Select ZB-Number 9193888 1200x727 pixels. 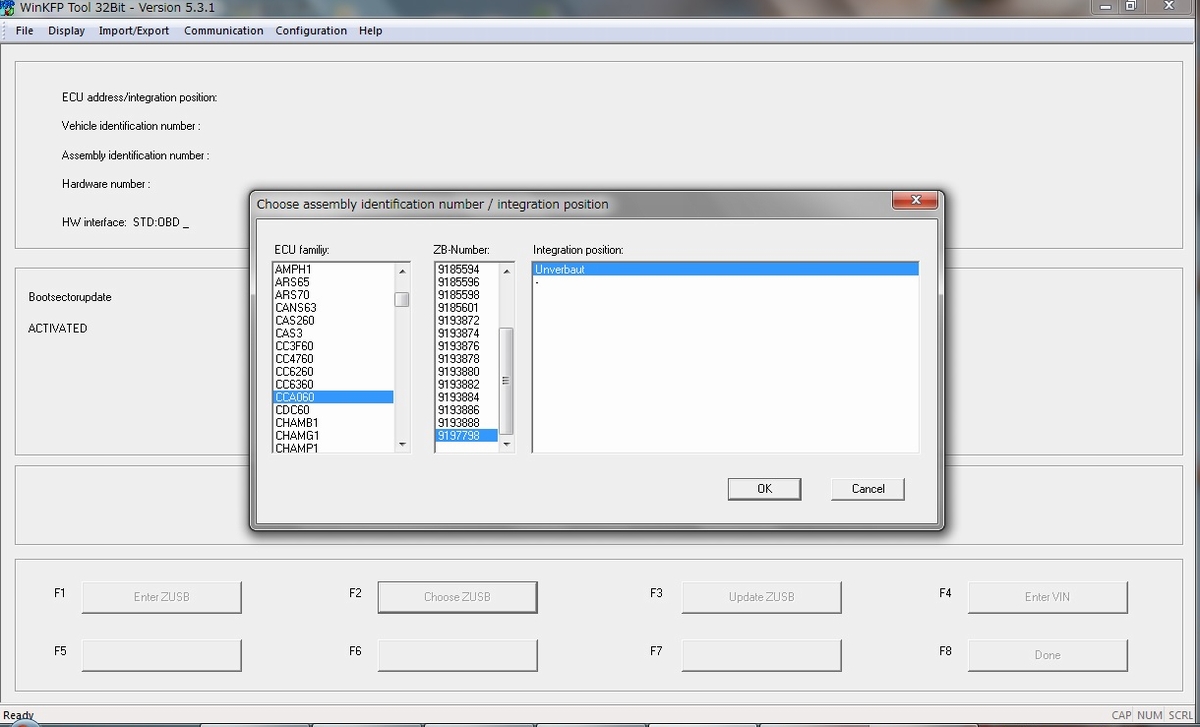[466, 423]
